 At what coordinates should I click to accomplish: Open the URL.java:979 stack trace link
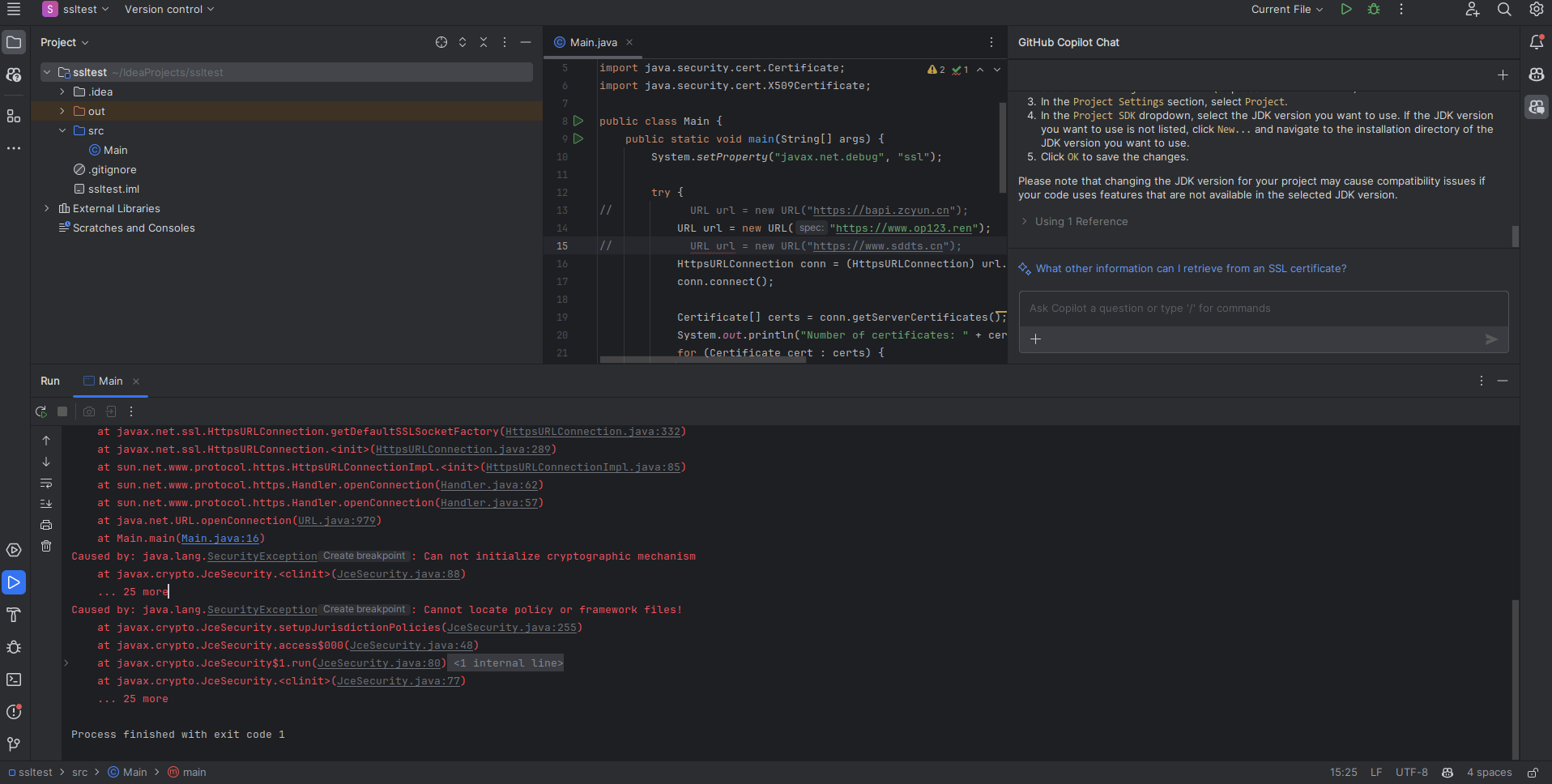click(x=337, y=521)
